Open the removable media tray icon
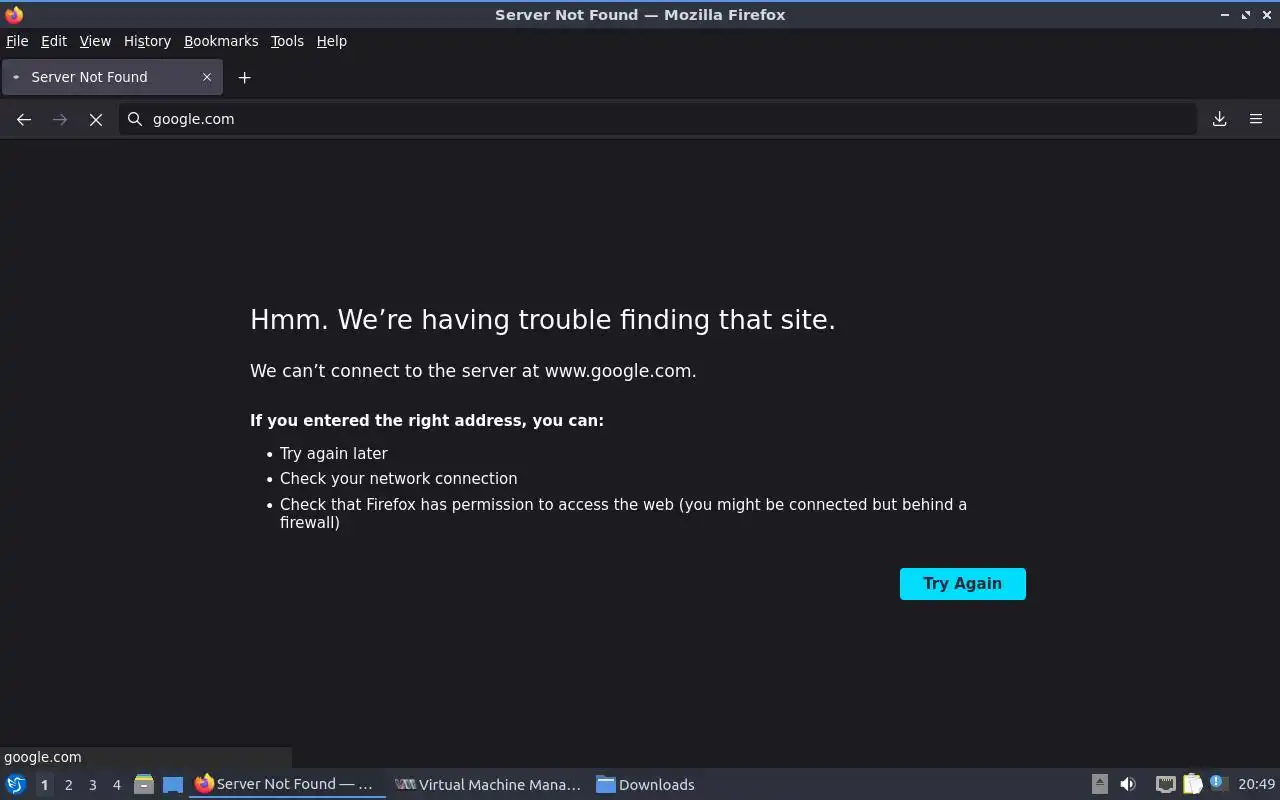Image resolution: width=1280 pixels, height=800 pixels. (x=1099, y=785)
